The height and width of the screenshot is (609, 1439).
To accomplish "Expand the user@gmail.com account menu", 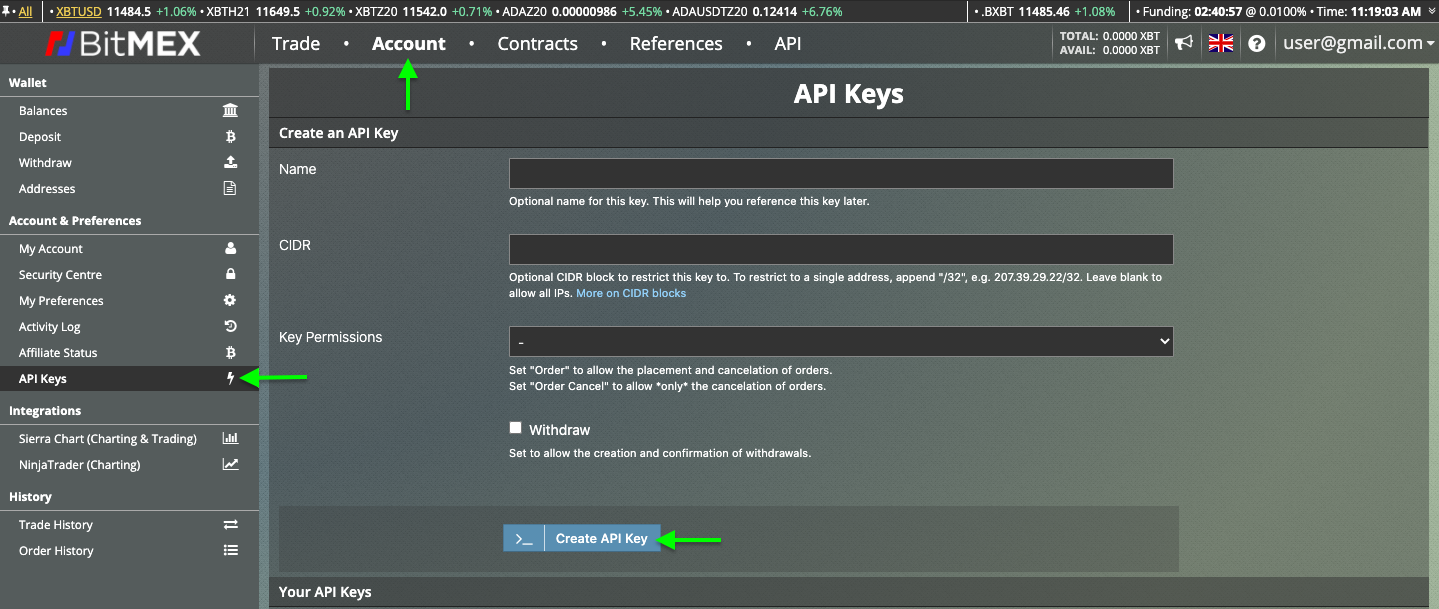I will tap(1359, 43).
